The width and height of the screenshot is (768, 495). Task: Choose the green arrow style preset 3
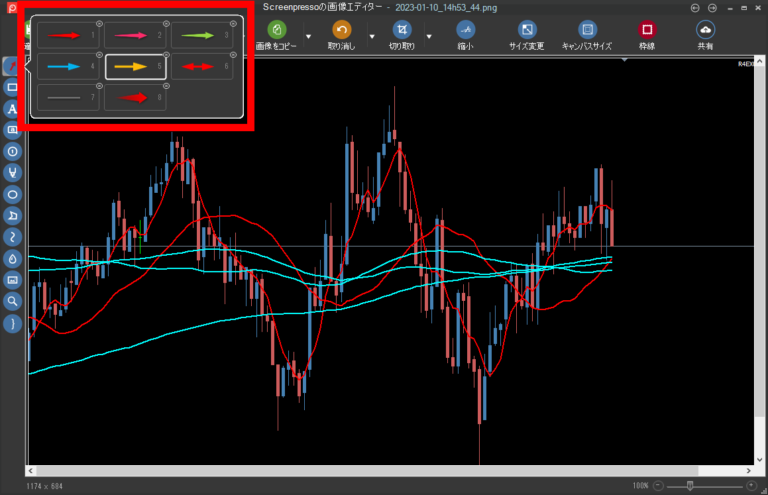[x=202, y=36]
